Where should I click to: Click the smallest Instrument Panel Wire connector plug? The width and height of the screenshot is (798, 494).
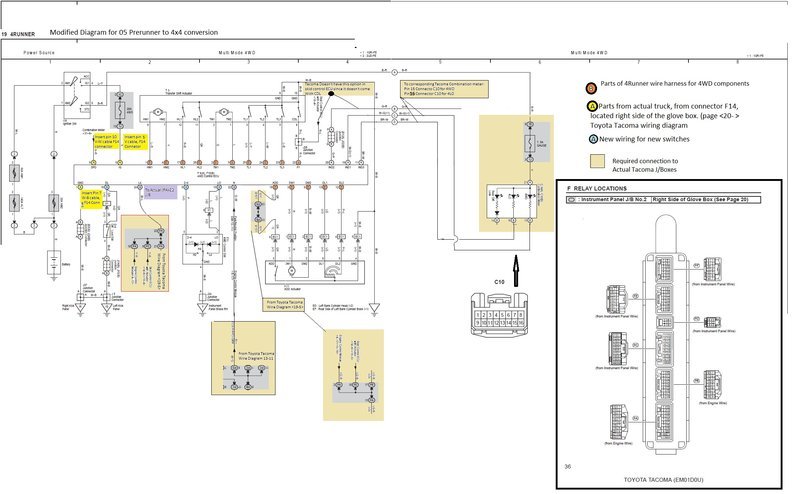point(712,323)
